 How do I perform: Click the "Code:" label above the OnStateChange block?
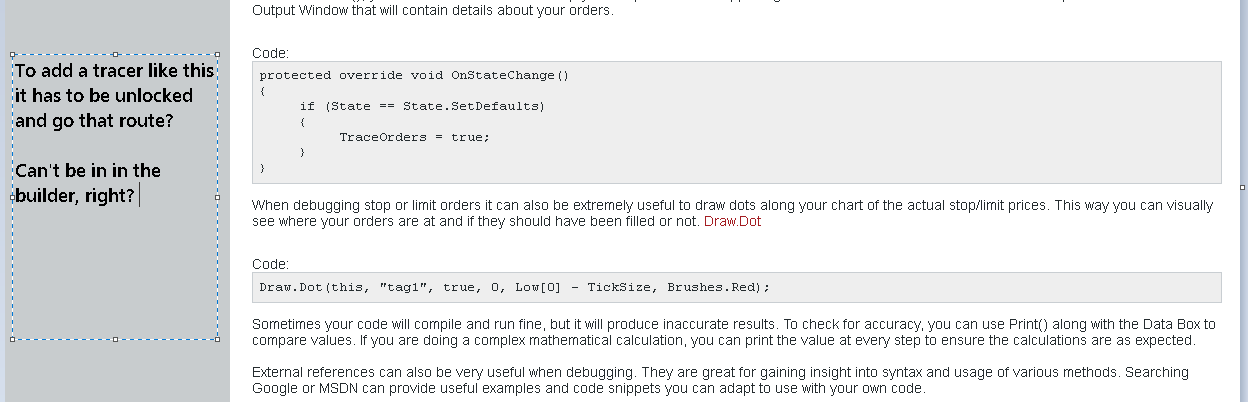270,53
